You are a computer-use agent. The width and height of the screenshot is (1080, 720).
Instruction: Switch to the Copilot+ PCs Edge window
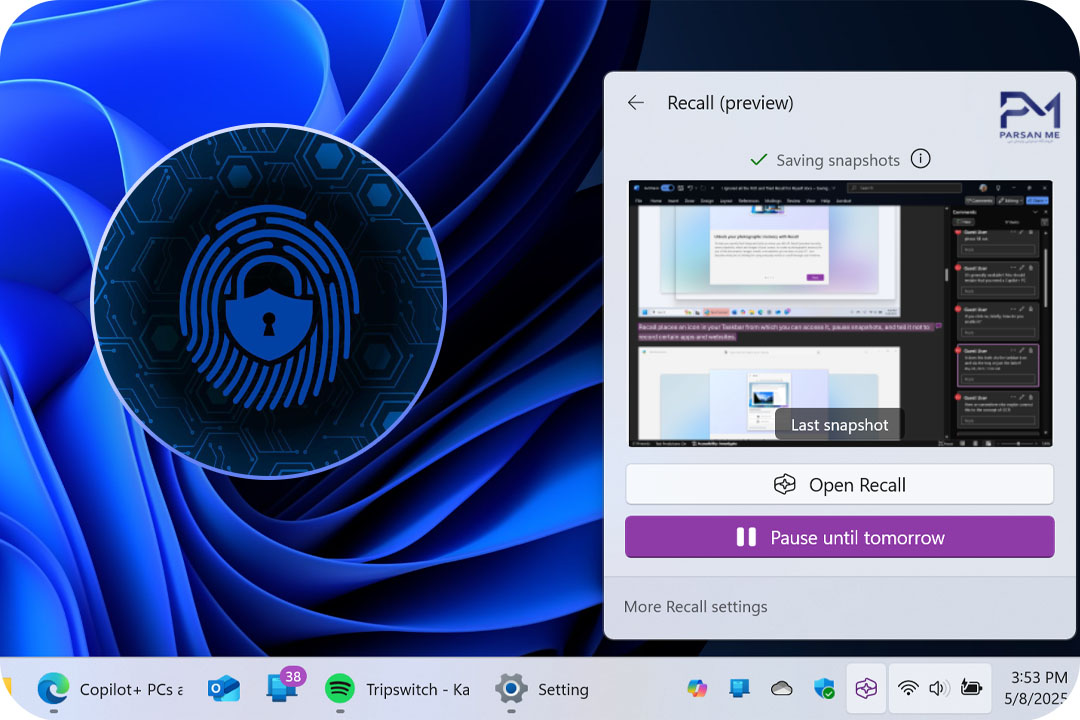[131, 690]
